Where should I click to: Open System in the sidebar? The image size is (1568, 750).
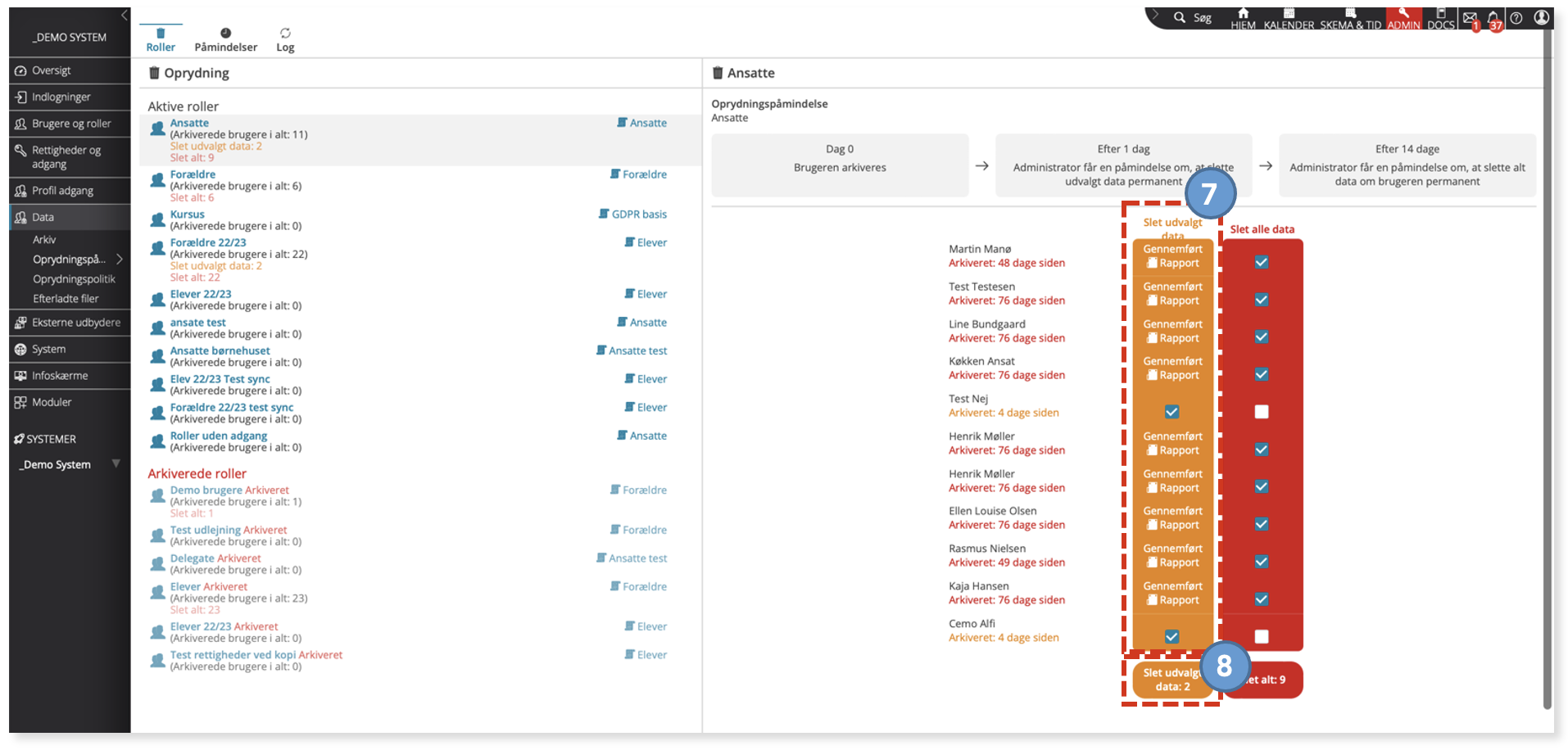click(70, 349)
